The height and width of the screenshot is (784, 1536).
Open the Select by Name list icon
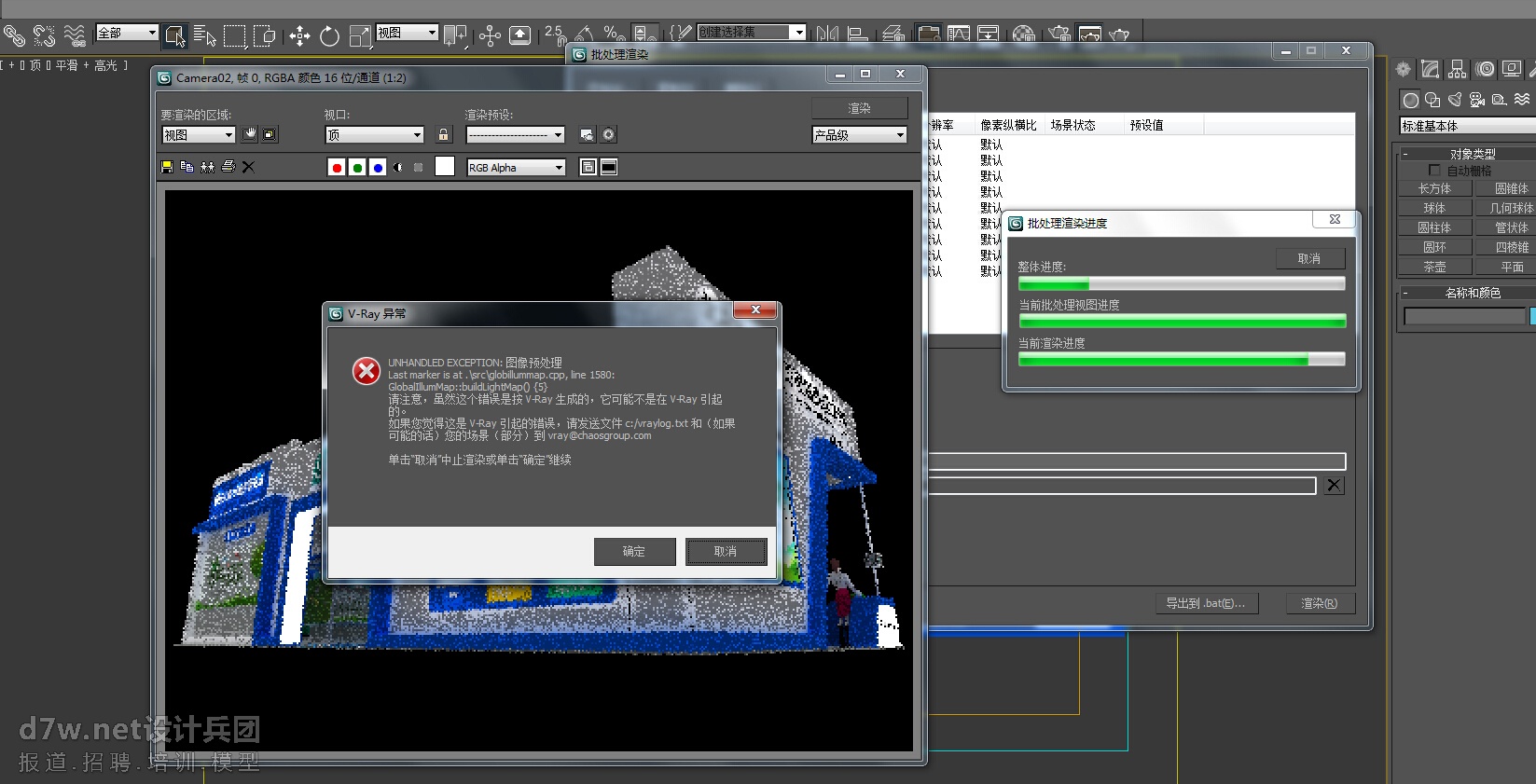point(205,36)
